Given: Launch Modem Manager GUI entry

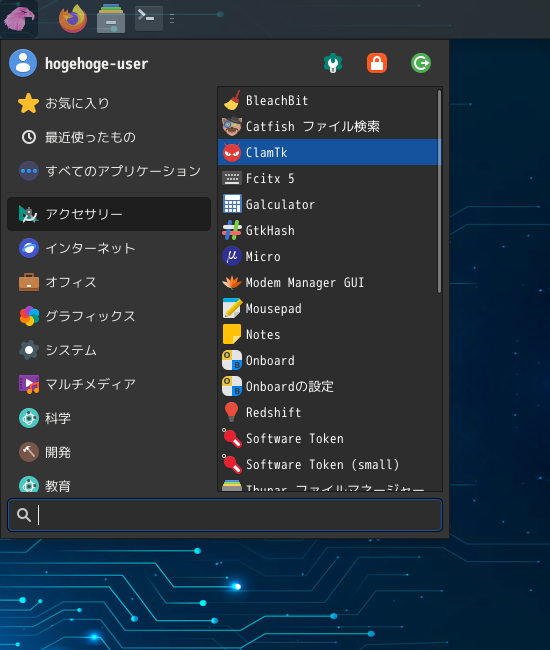Looking at the screenshot, I should point(327,282).
